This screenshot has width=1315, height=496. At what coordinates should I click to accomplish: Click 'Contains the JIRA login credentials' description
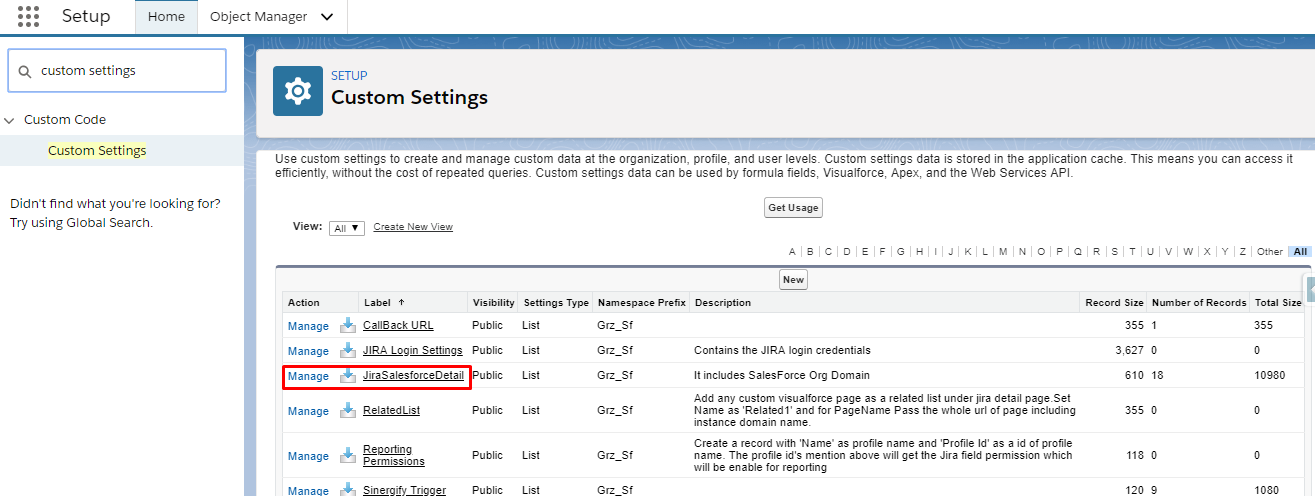782,351
